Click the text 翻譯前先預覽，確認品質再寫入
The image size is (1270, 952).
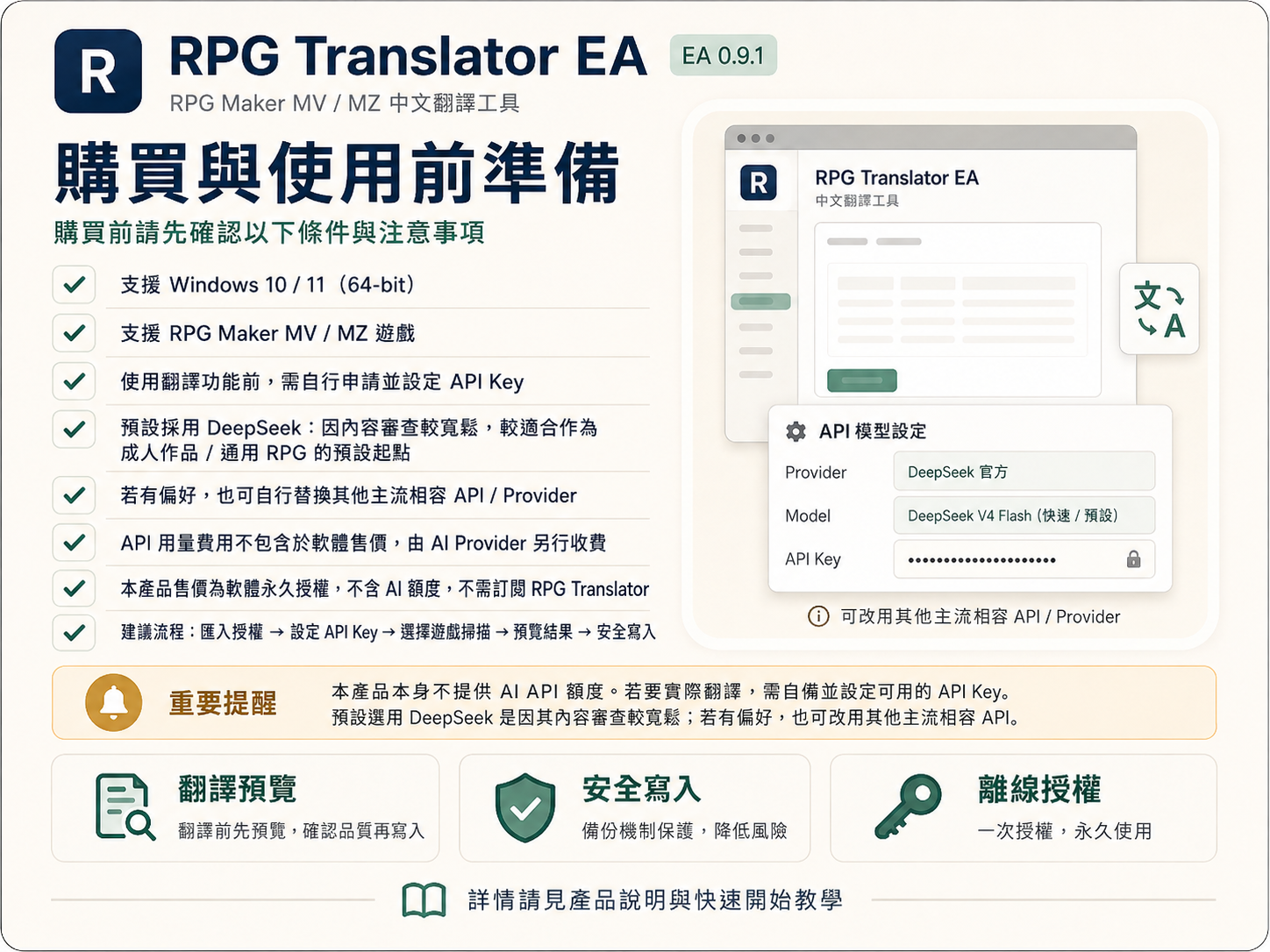coord(302,831)
